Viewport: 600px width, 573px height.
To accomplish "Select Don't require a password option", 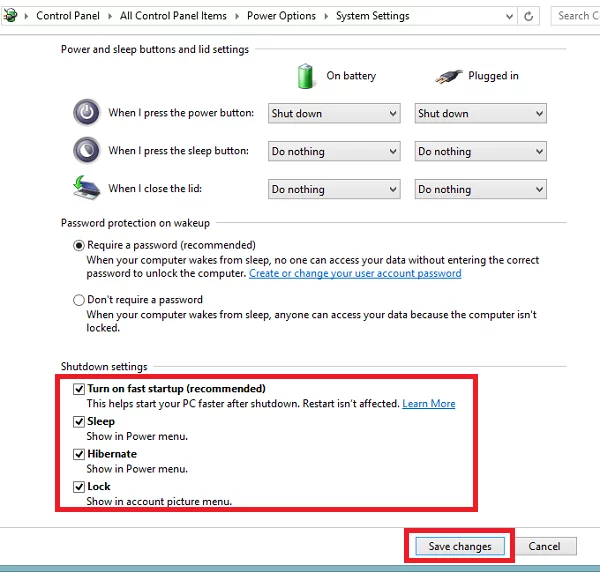I will [x=79, y=300].
